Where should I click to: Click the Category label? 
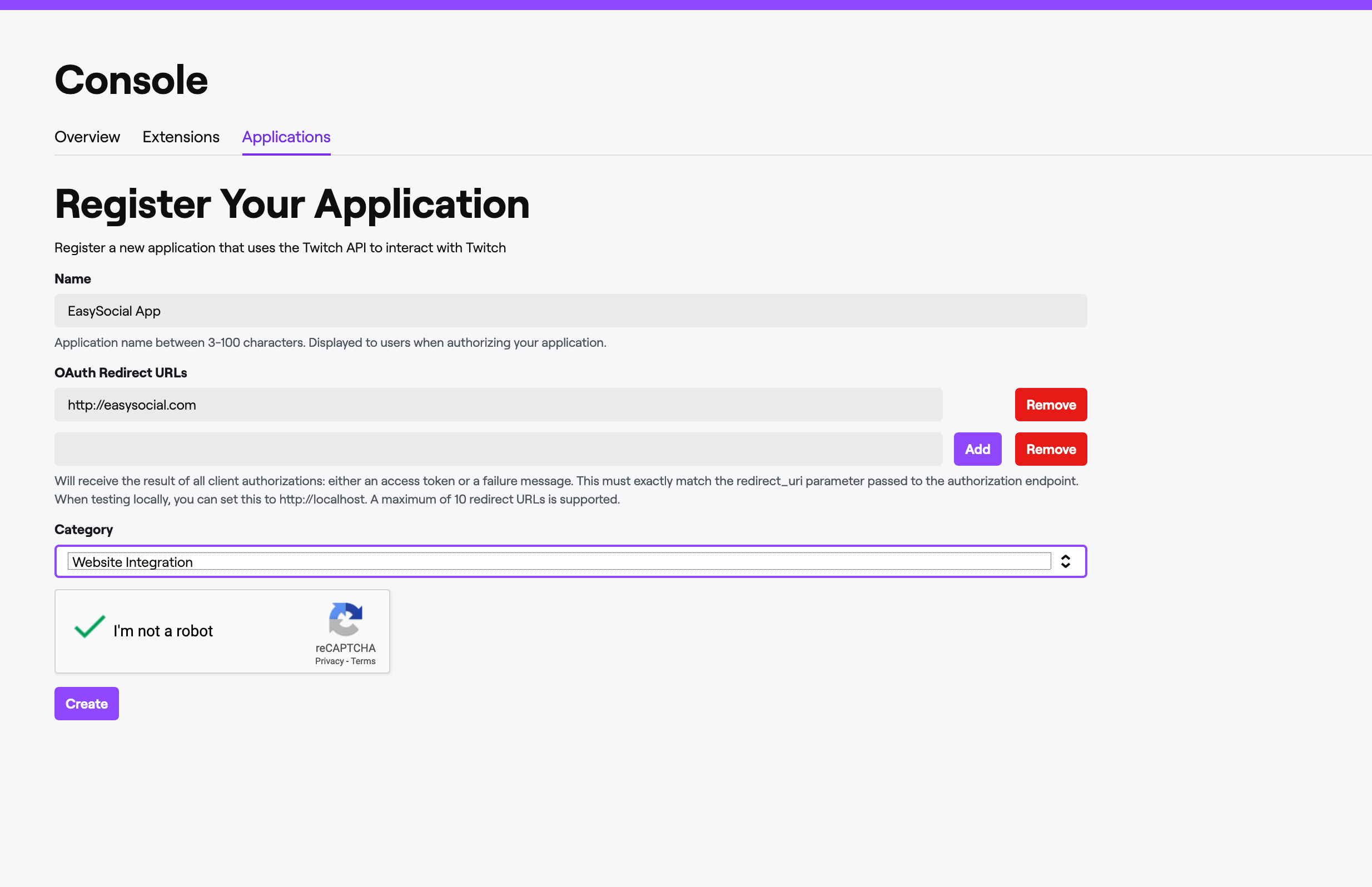pyautogui.click(x=83, y=529)
